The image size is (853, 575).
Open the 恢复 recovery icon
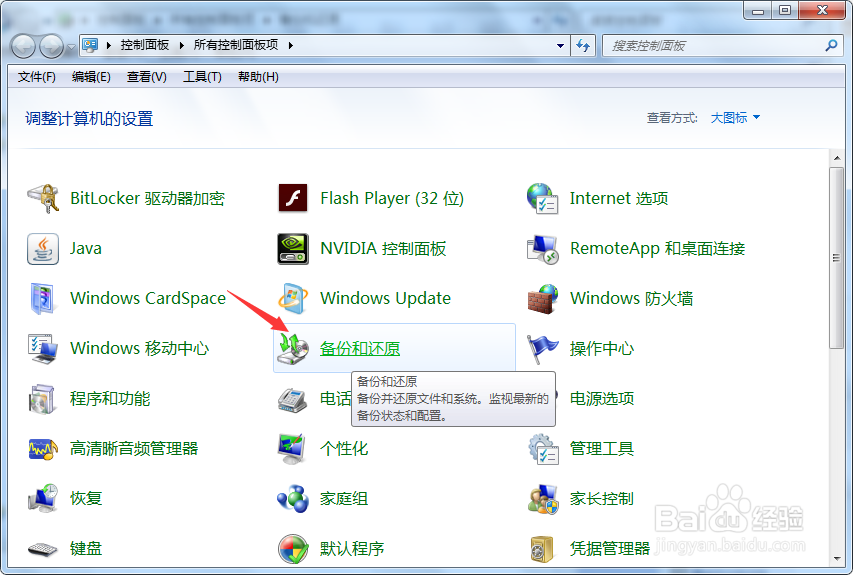[43, 498]
